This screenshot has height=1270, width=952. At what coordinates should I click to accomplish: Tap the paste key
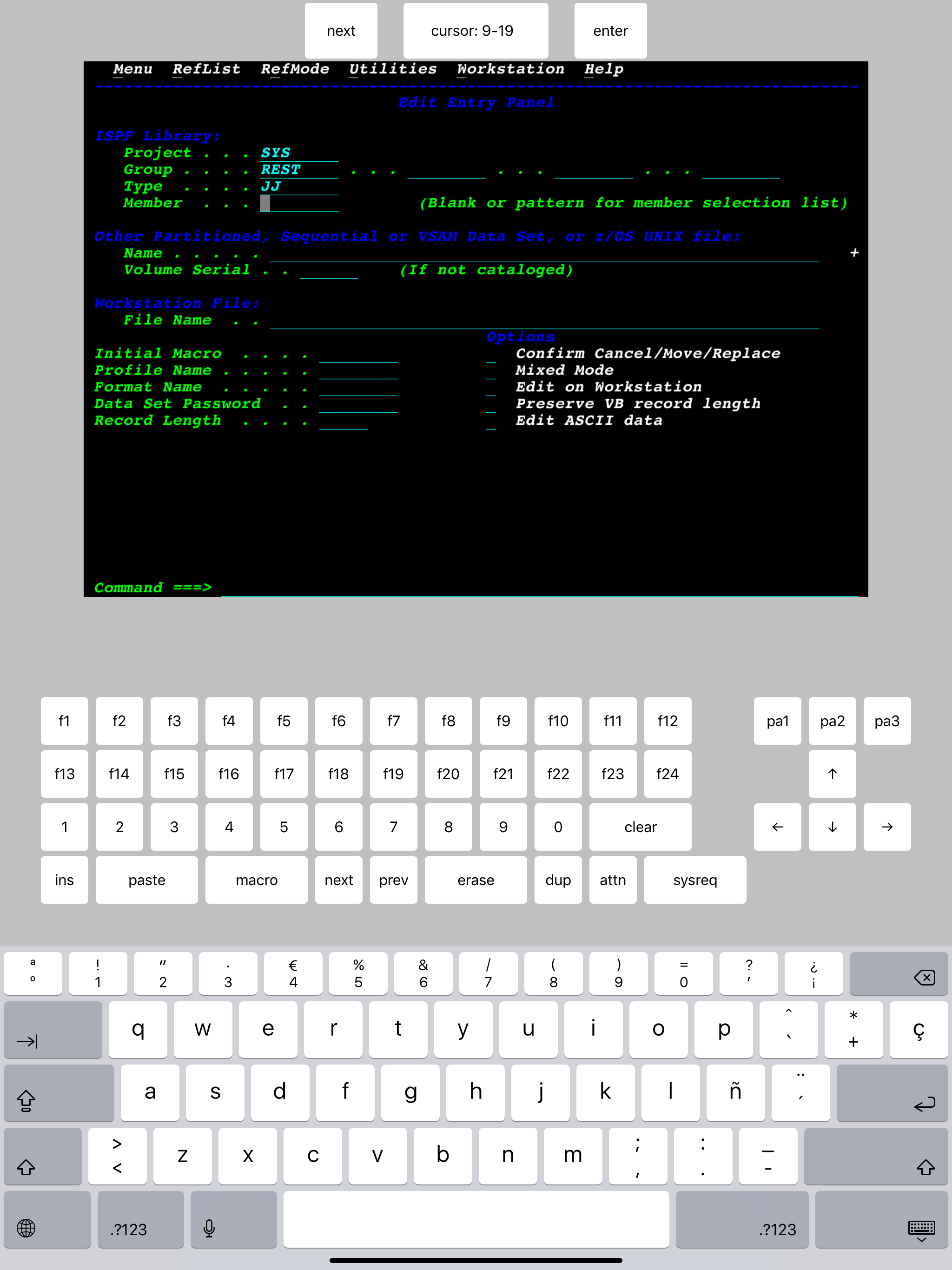[x=146, y=880]
